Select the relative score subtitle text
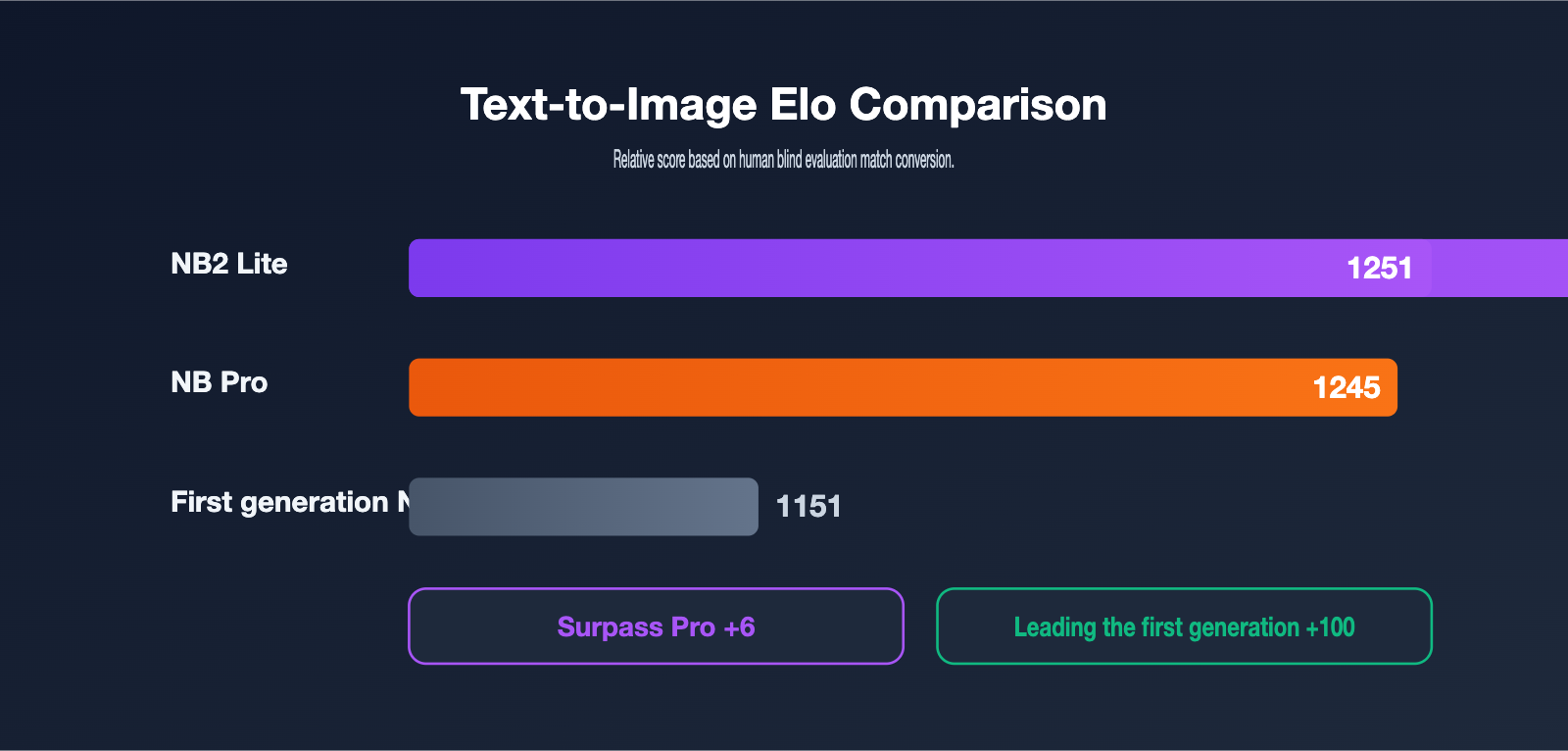The image size is (1568, 751). click(x=784, y=160)
